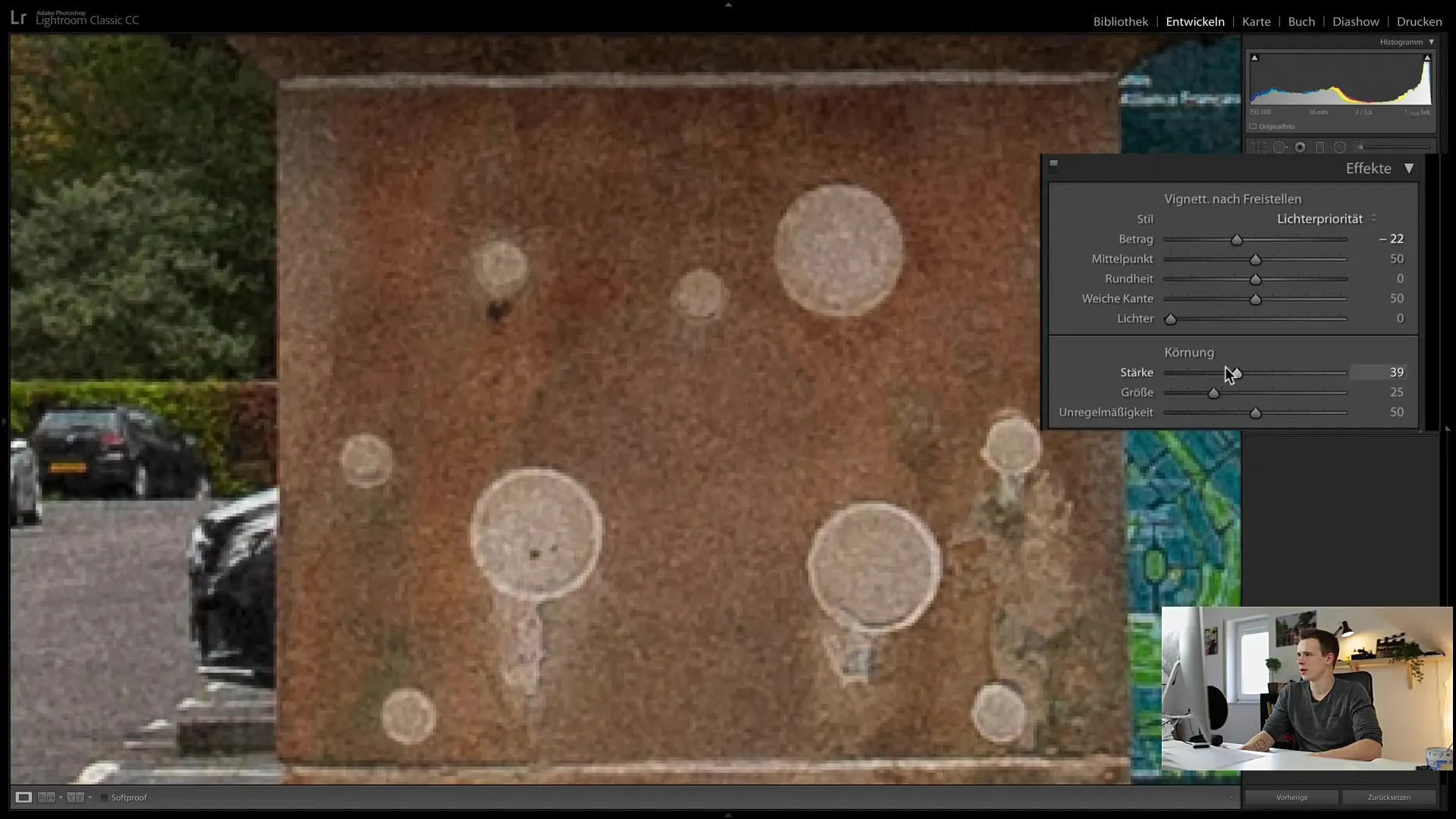Open the Buch module
1456x819 pixels.
point(1301,21)
